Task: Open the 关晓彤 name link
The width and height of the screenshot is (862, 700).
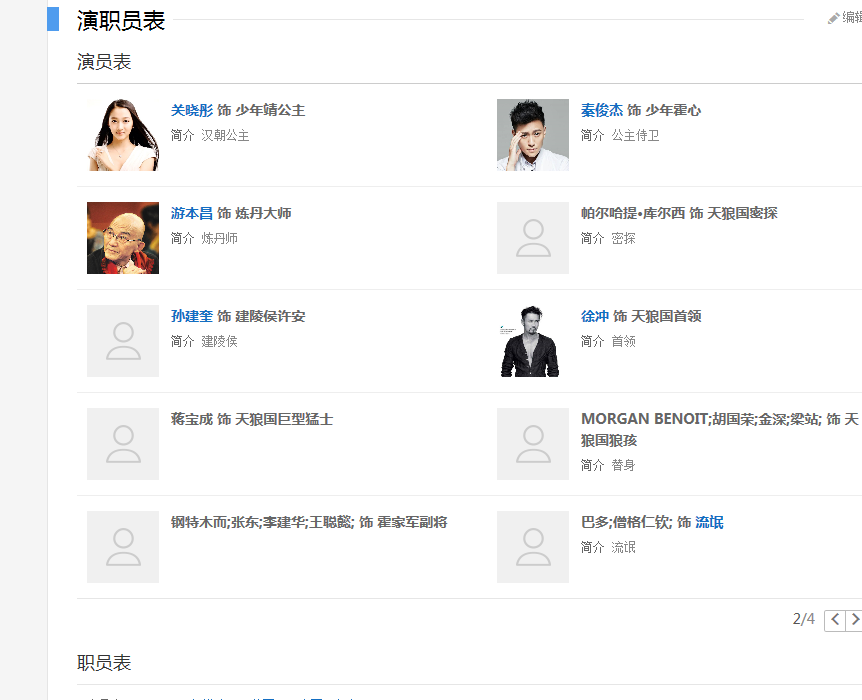Action: click(x=192, y=110)
